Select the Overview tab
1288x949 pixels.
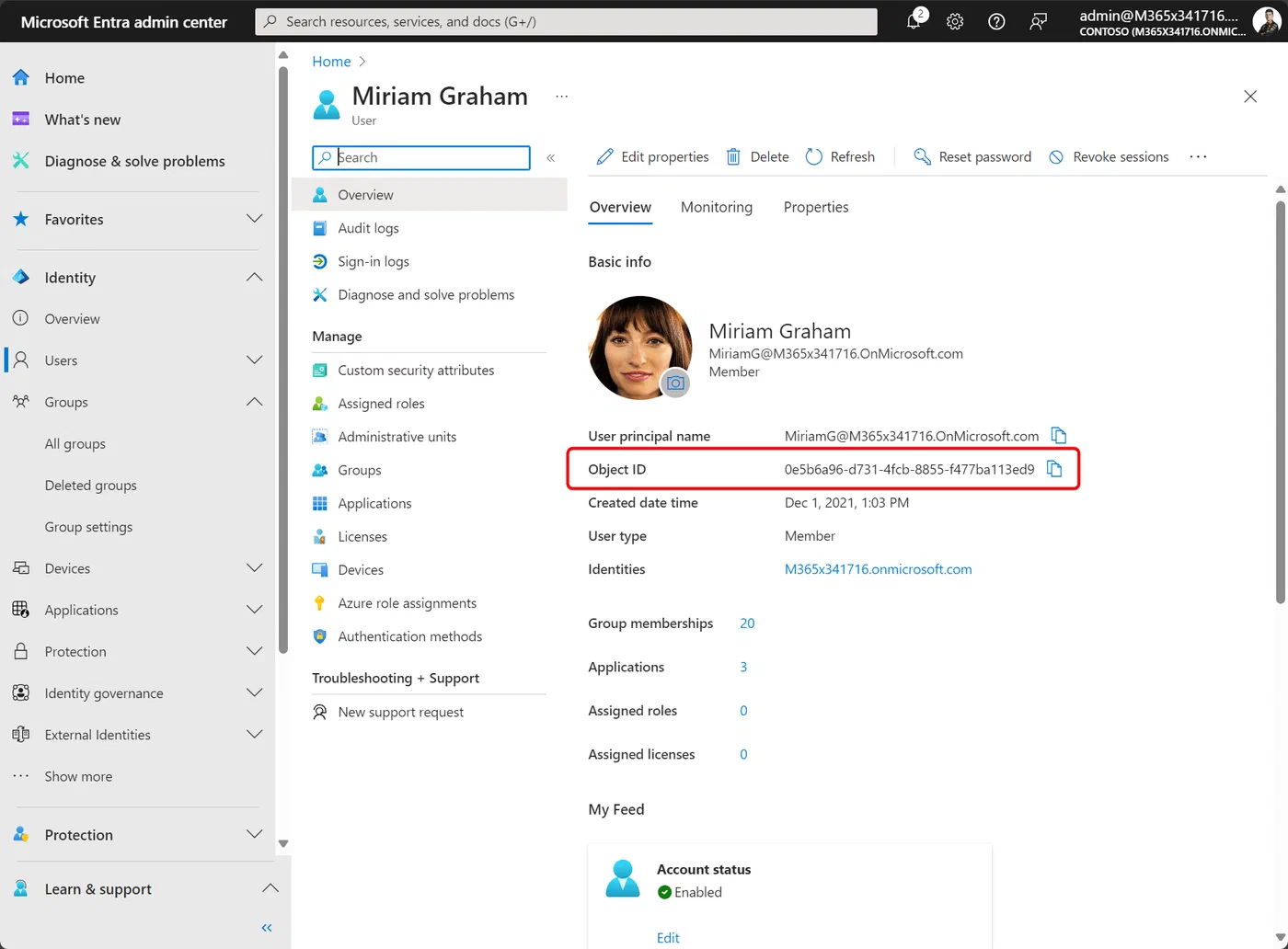click(620, 208)
